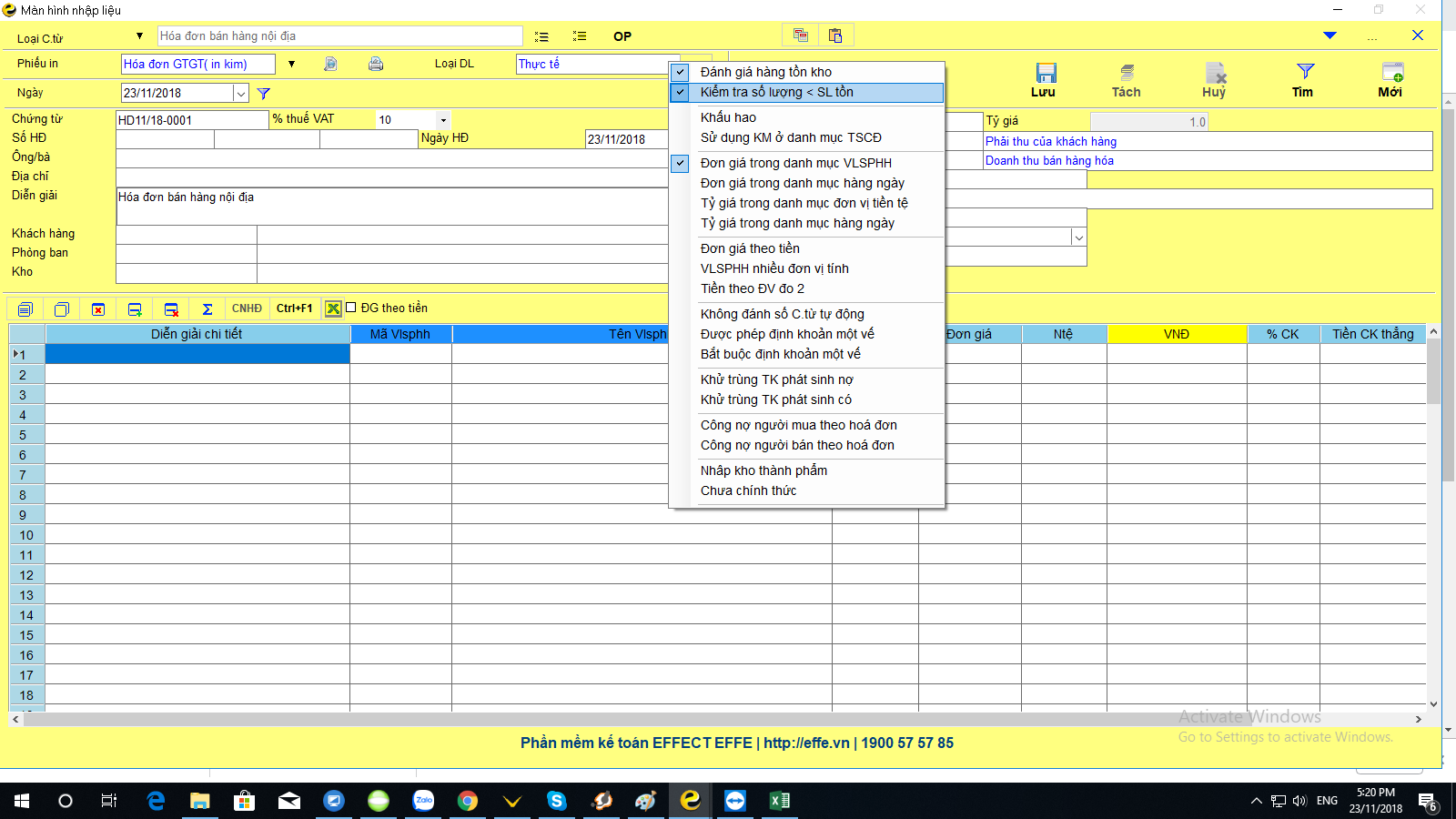Click the first list-options icon after Loại C.từ field

541,36
